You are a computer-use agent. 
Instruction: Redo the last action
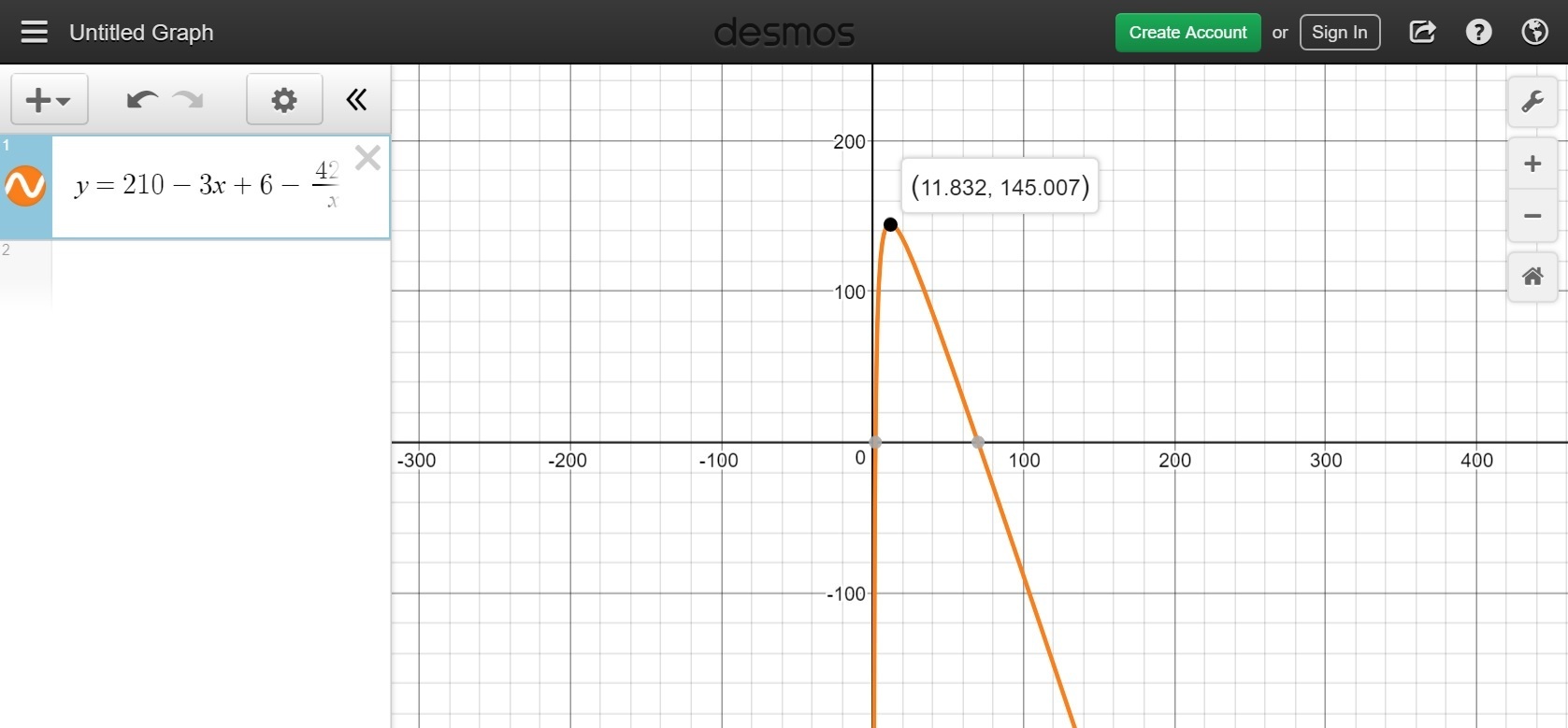pyautogui.click(x=188, y=99)
